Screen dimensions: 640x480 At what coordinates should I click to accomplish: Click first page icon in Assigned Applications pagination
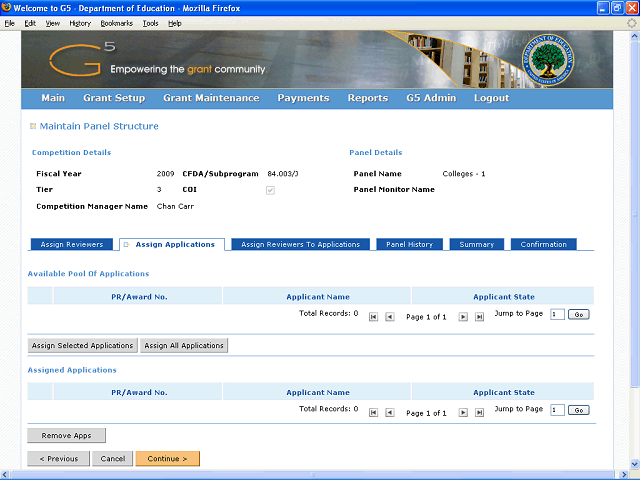(374, 412)
